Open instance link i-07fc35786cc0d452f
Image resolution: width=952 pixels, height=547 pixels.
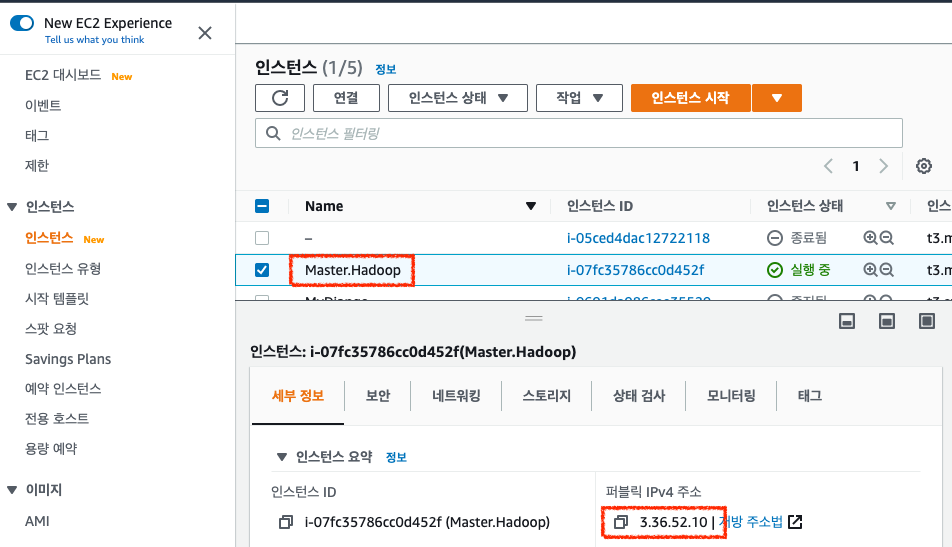tap(636, 270)
